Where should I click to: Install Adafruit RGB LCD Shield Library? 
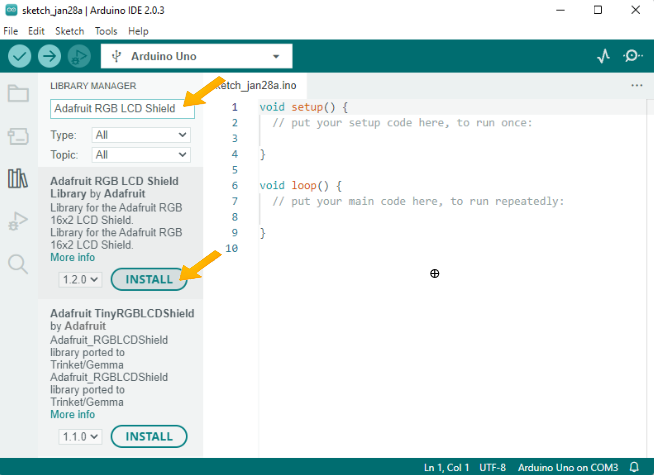pos(149,279)
